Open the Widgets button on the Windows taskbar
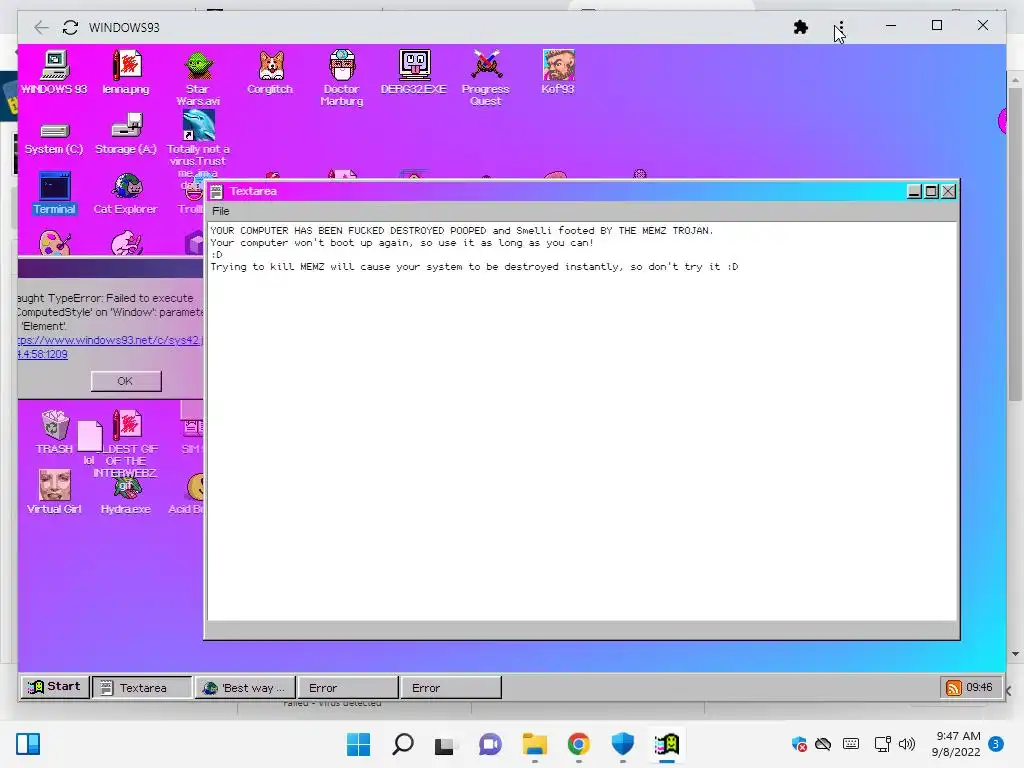 click(28, 744)
